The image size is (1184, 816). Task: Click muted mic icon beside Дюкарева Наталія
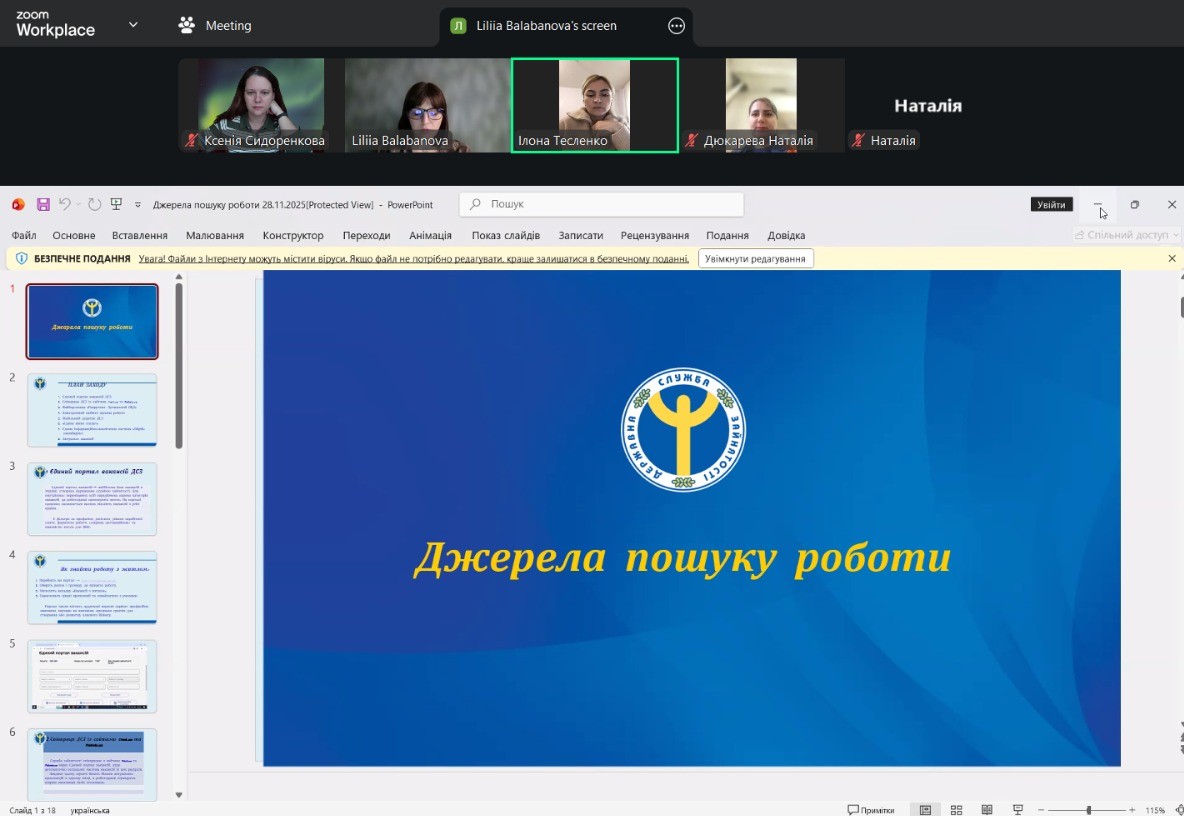point(691,140)
